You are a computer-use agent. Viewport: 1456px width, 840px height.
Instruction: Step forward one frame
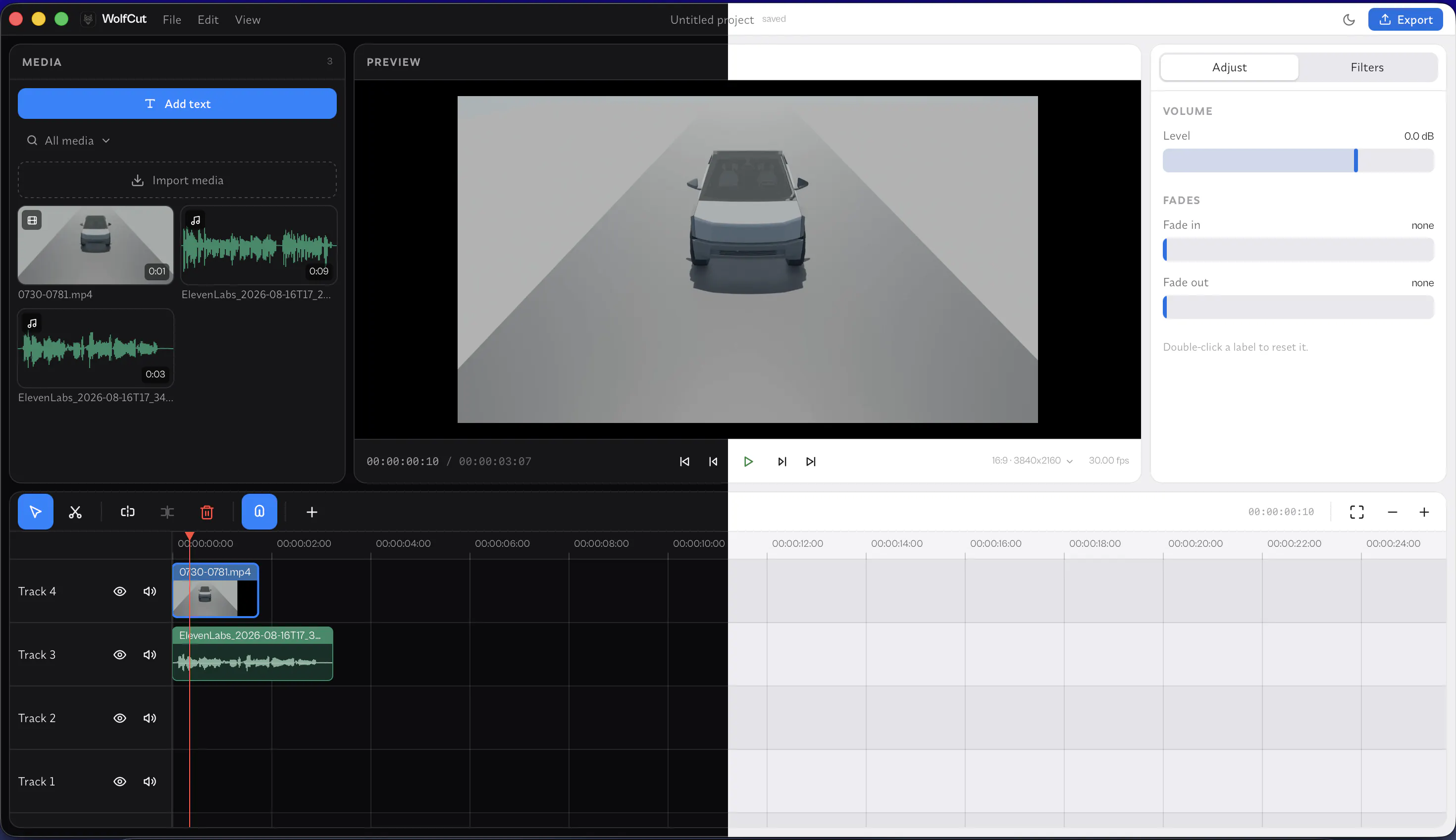[x=782, y=462]
